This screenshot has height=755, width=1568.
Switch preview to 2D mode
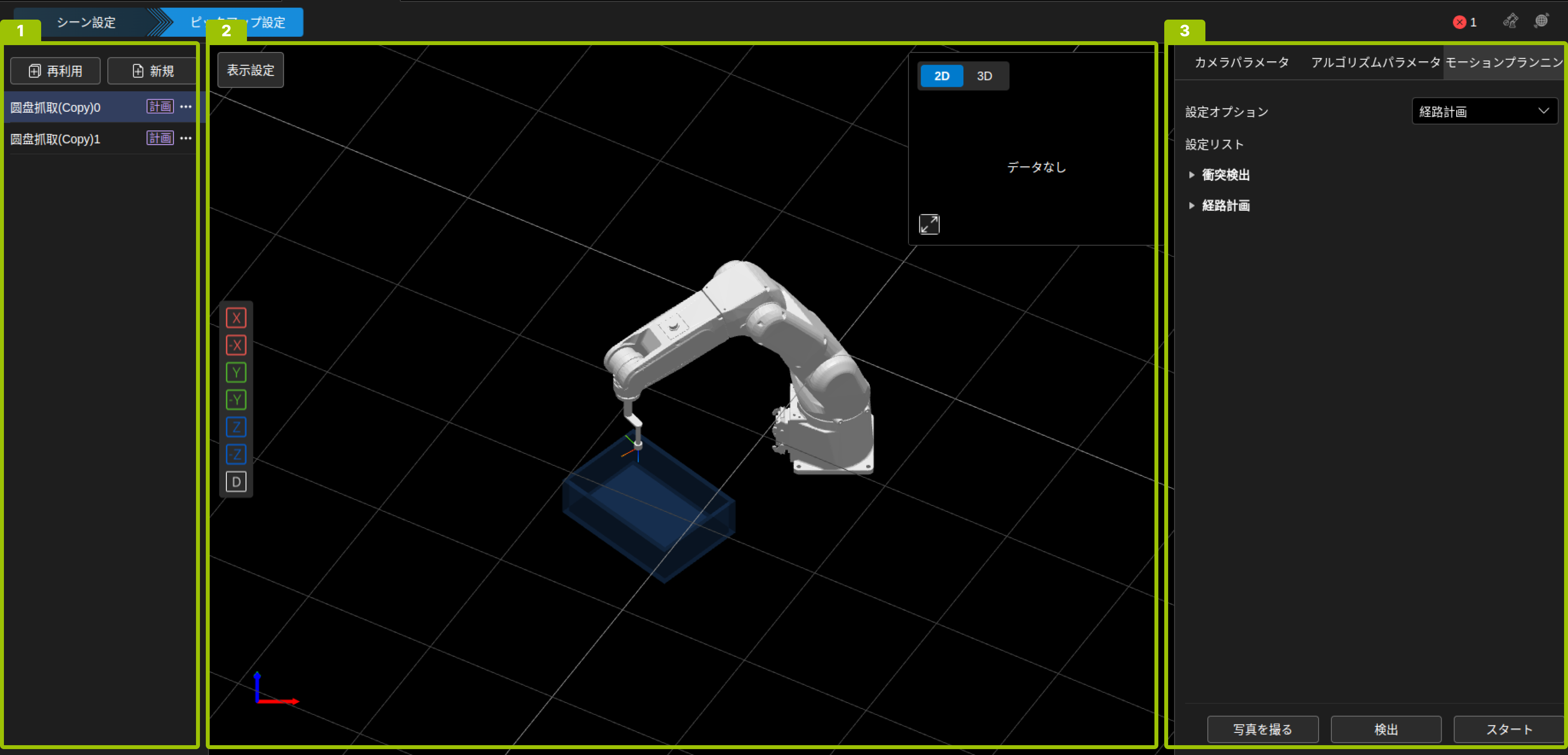(942, 76)
